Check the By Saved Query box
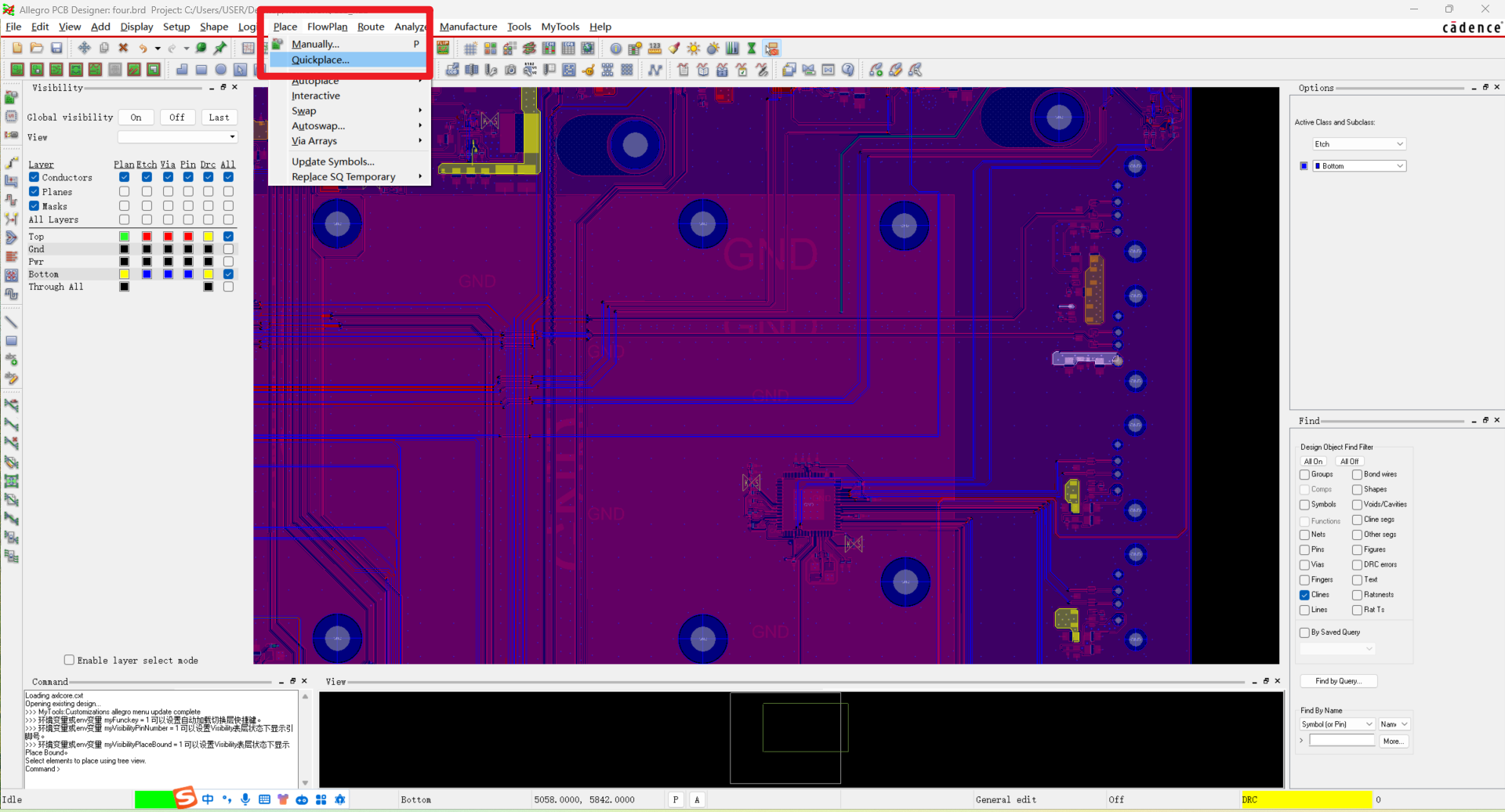Image resolution: width=1505 pixels, height=812 pixels. click(1305, 633)
